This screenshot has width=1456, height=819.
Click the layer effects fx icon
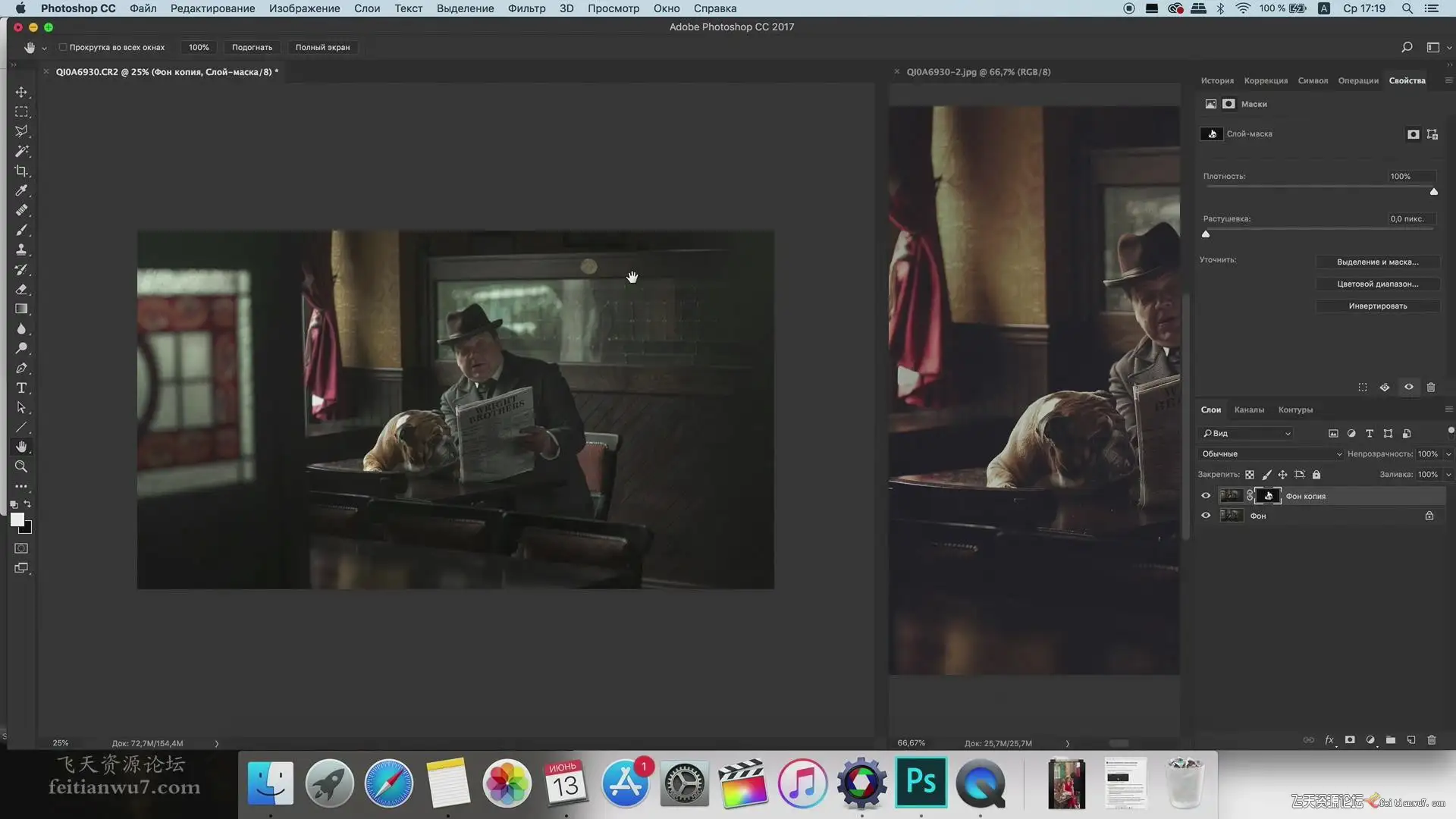click(x=1329, y=739)
